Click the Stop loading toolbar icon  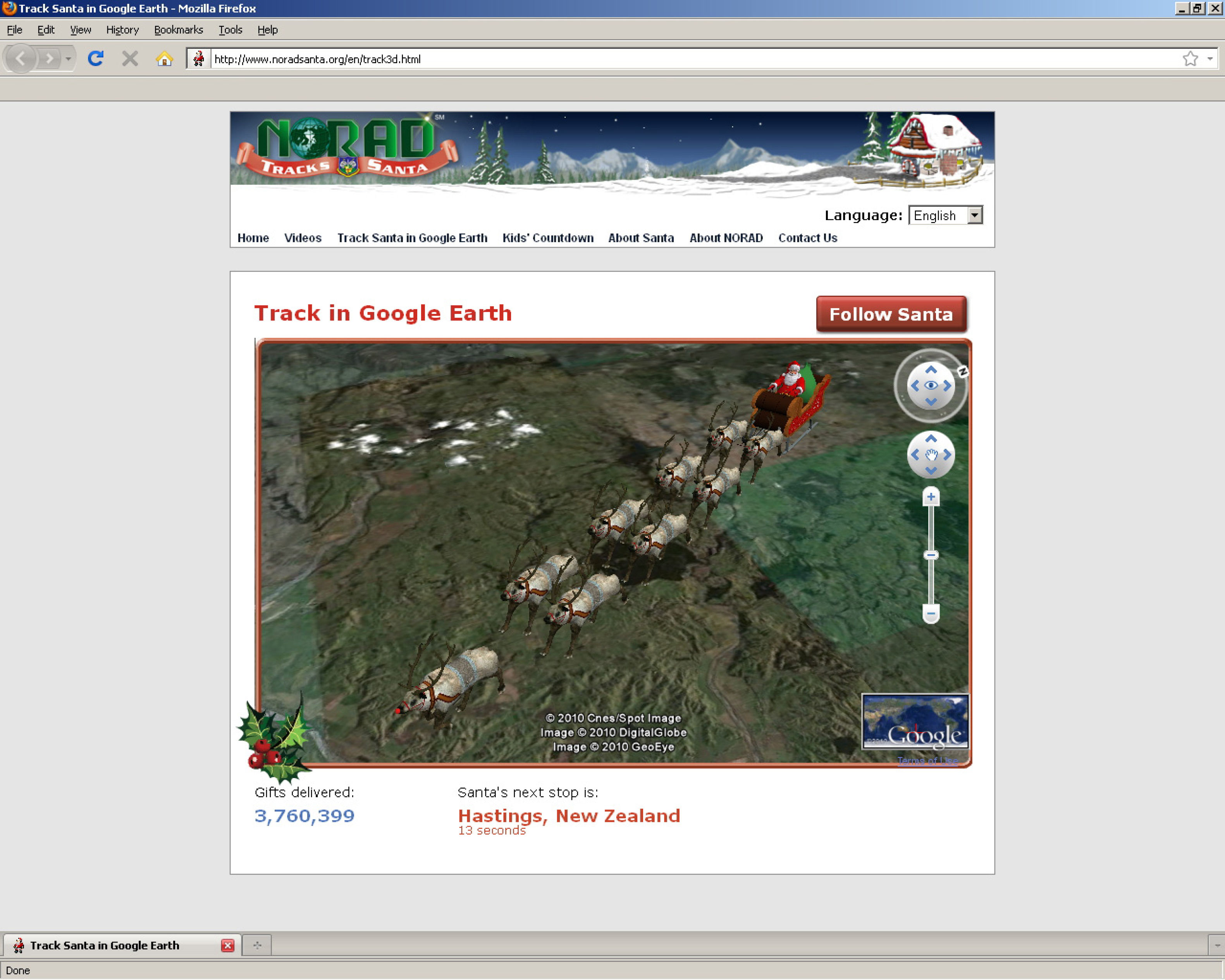pyautogui.click(x=129, y=59)
